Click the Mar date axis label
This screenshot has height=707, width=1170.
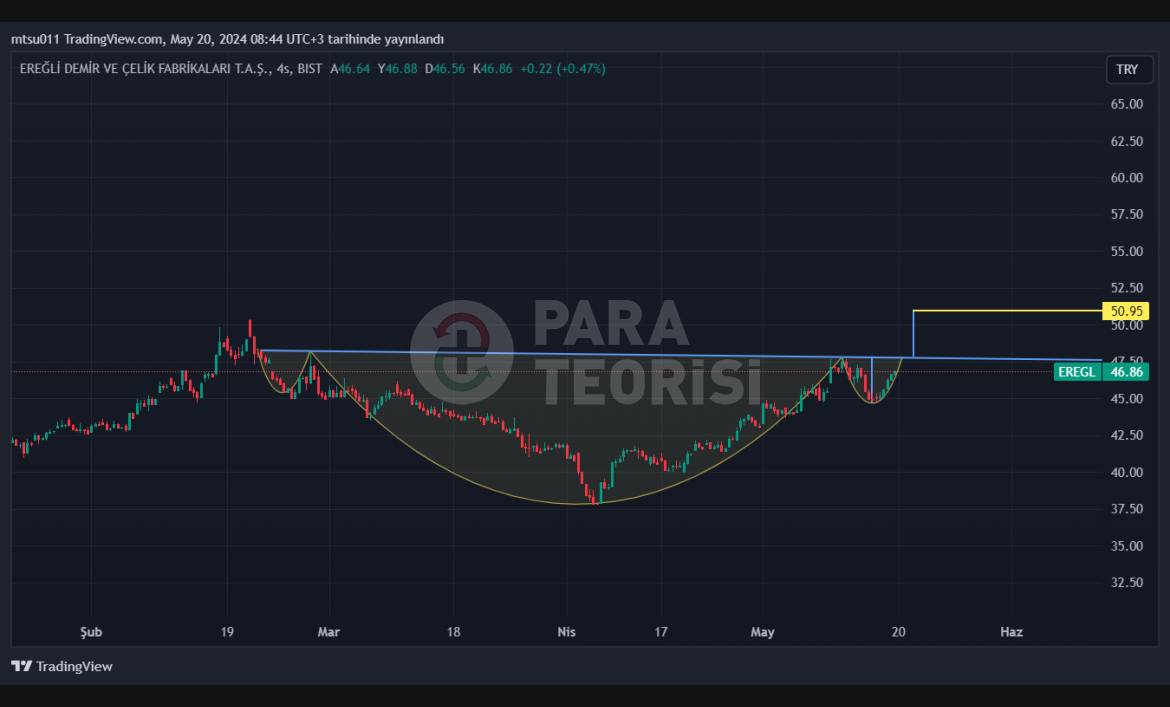coord(328,632)
